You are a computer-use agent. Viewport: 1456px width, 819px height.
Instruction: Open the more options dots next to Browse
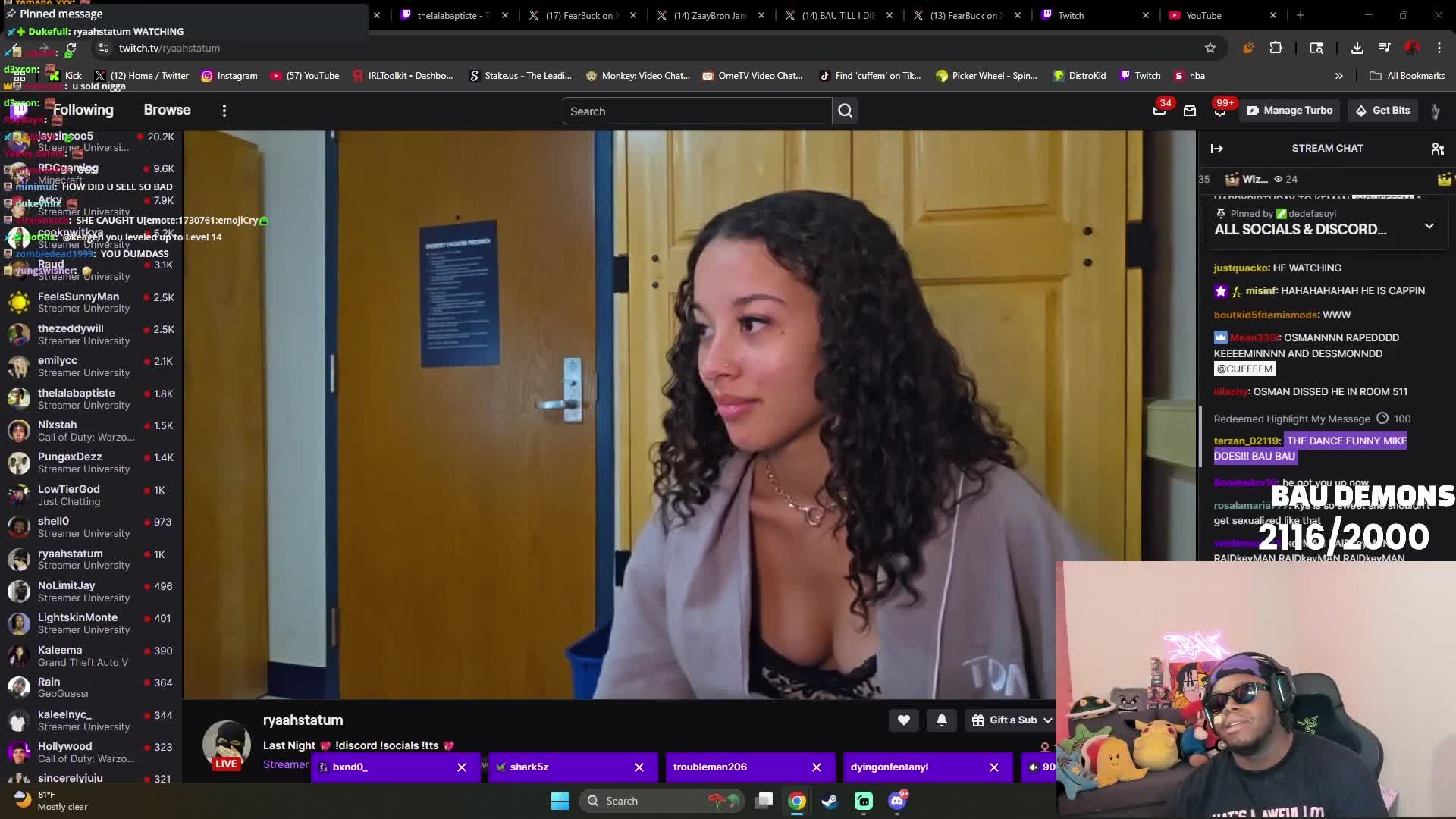point(224,111)
